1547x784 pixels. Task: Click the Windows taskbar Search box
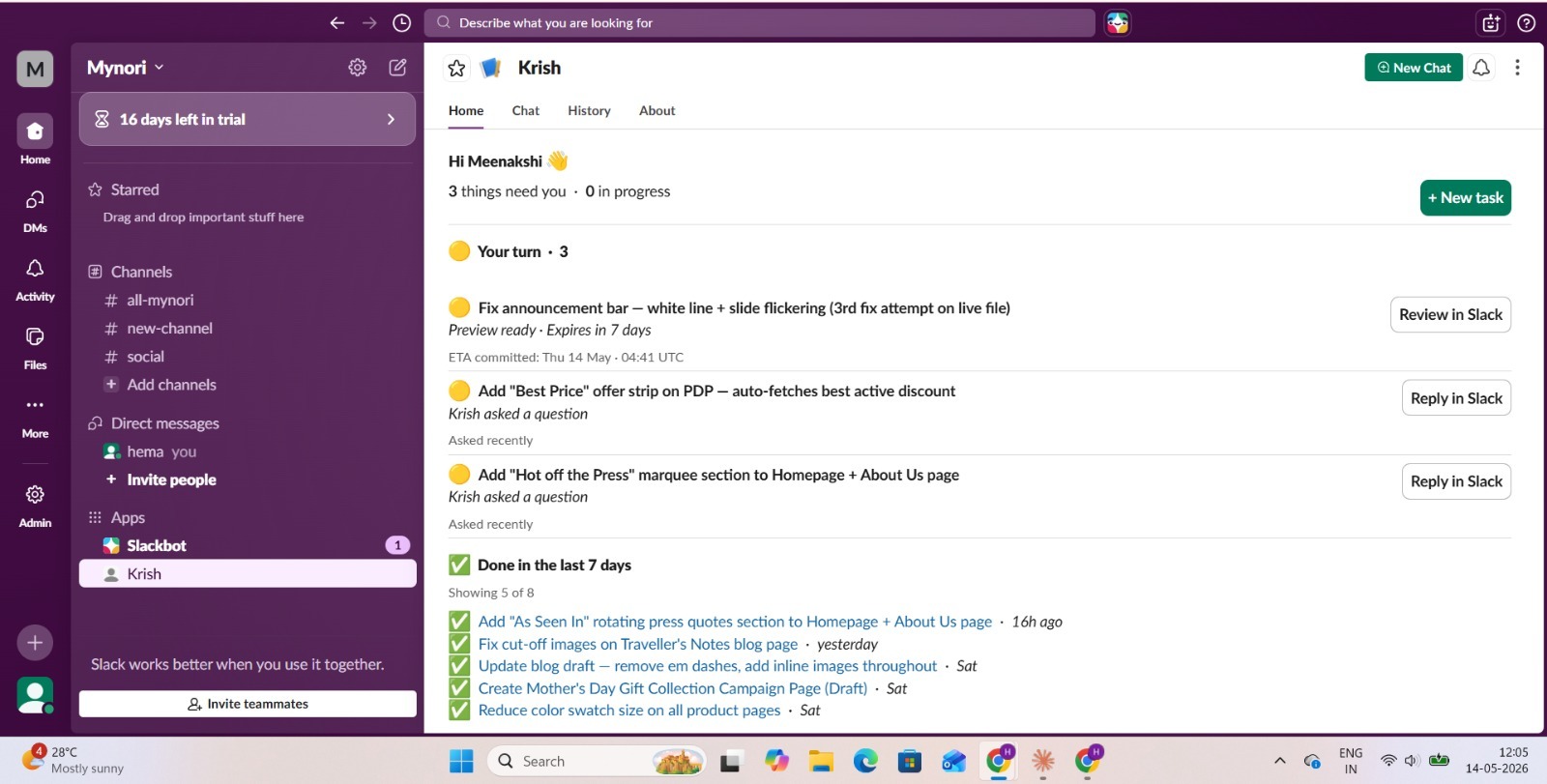(597, 761)
